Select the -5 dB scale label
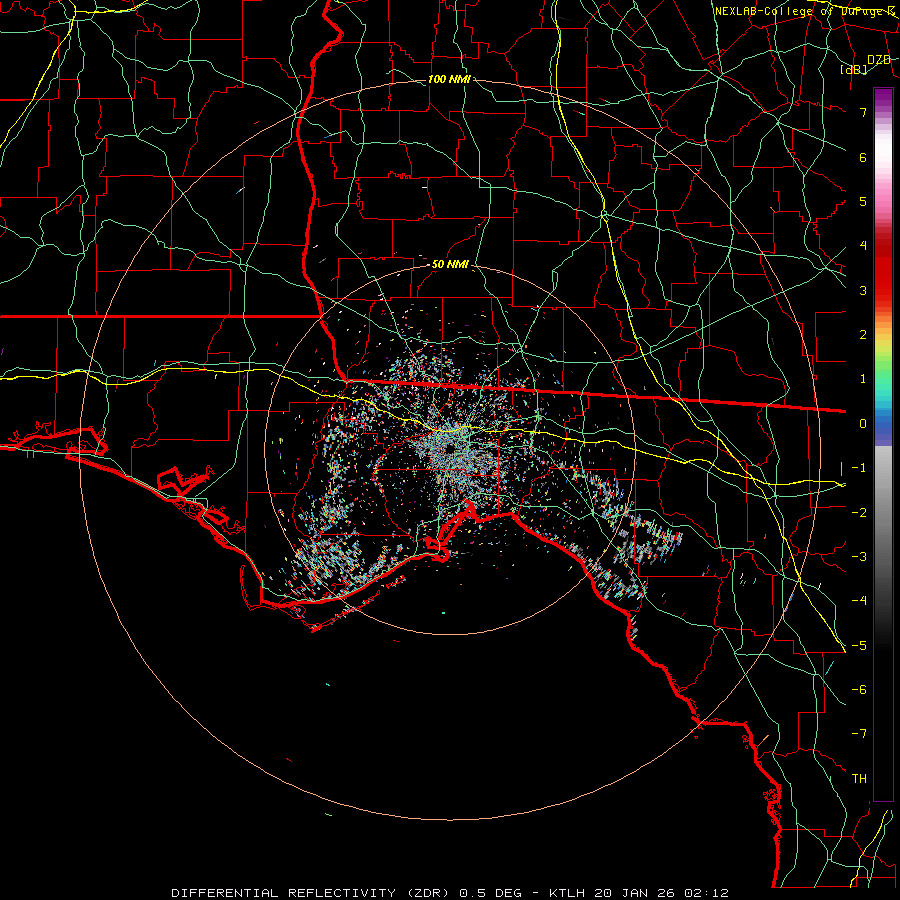900x900 pixels. tap(859, 645)
